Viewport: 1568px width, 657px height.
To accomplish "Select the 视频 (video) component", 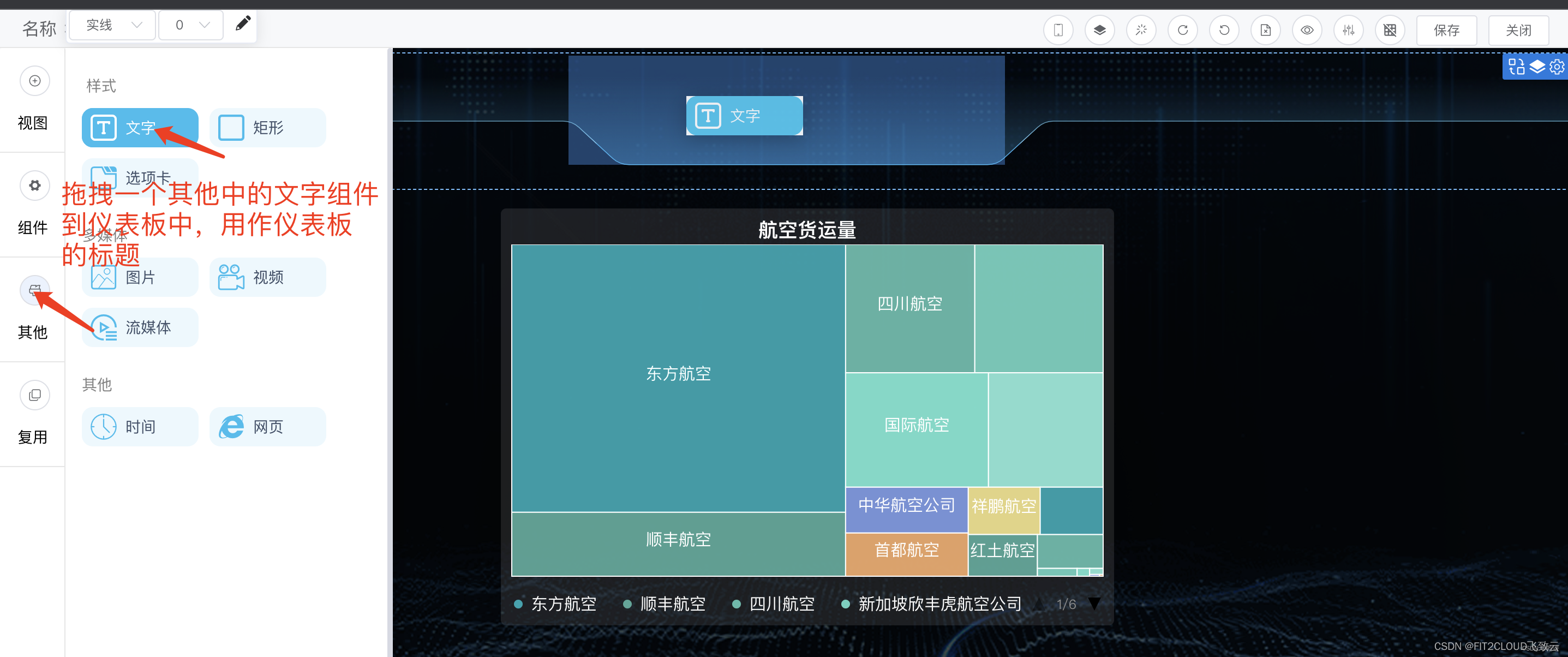I will click(x=267, y=277).
